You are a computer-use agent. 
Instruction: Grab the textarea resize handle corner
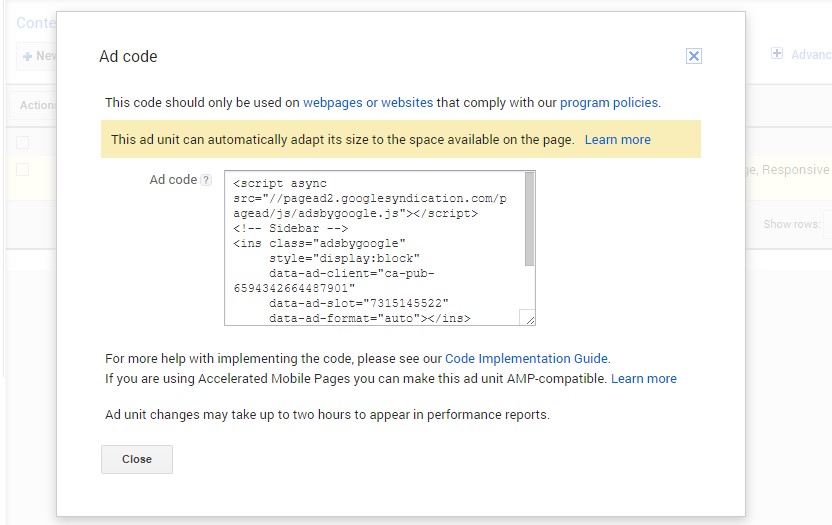click(x=529, y=319)
